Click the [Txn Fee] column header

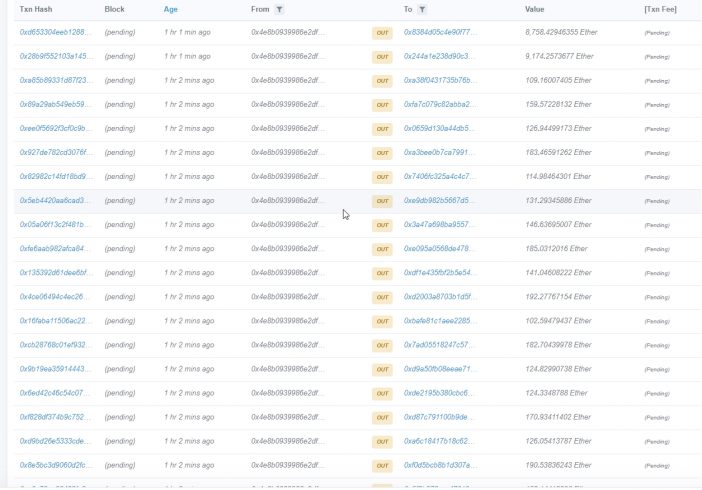pos(660,9)
